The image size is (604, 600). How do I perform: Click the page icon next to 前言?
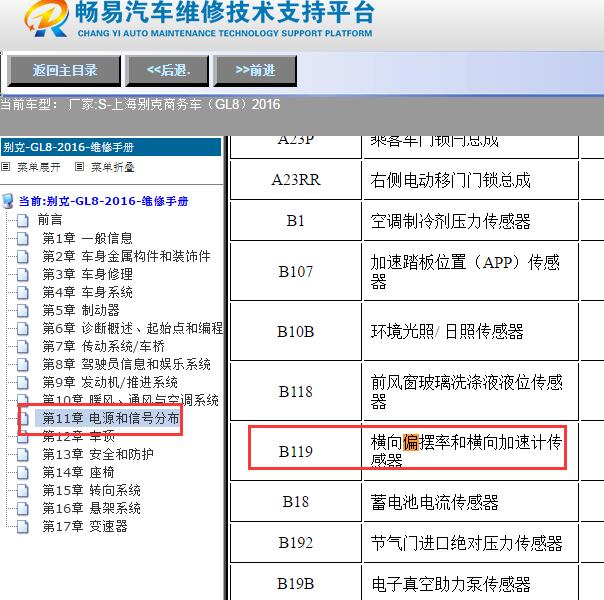(x=23, y=220)
